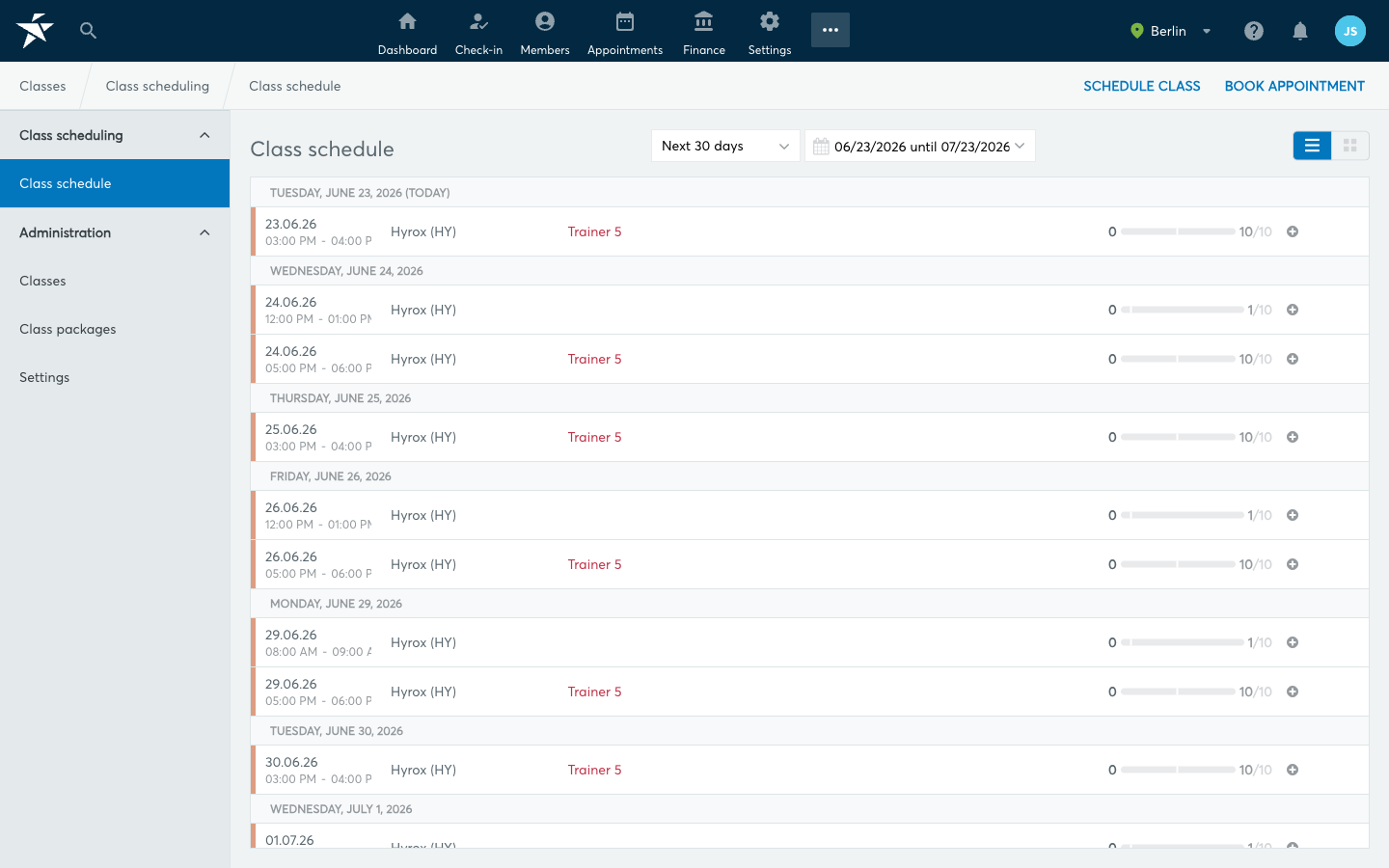Open Trainer 5 on 23.06.26 class
Viewport: 1389px width, 868px height.
[x=594, y=231]
